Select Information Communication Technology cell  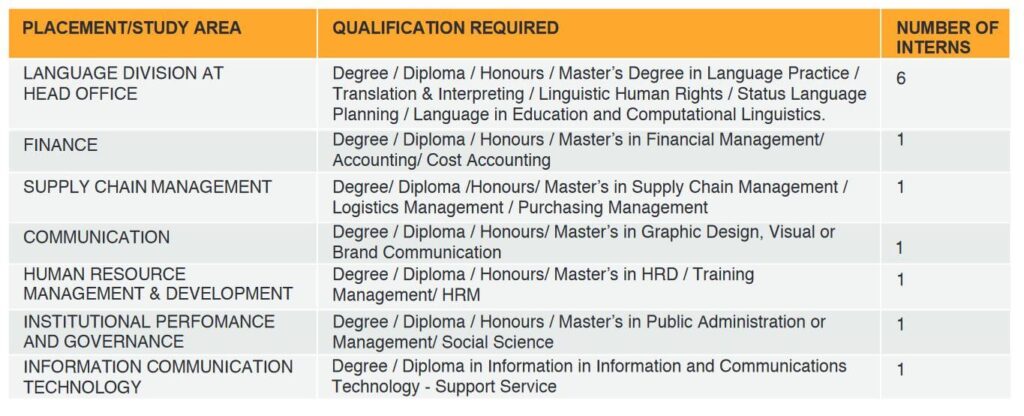(157, 376)
